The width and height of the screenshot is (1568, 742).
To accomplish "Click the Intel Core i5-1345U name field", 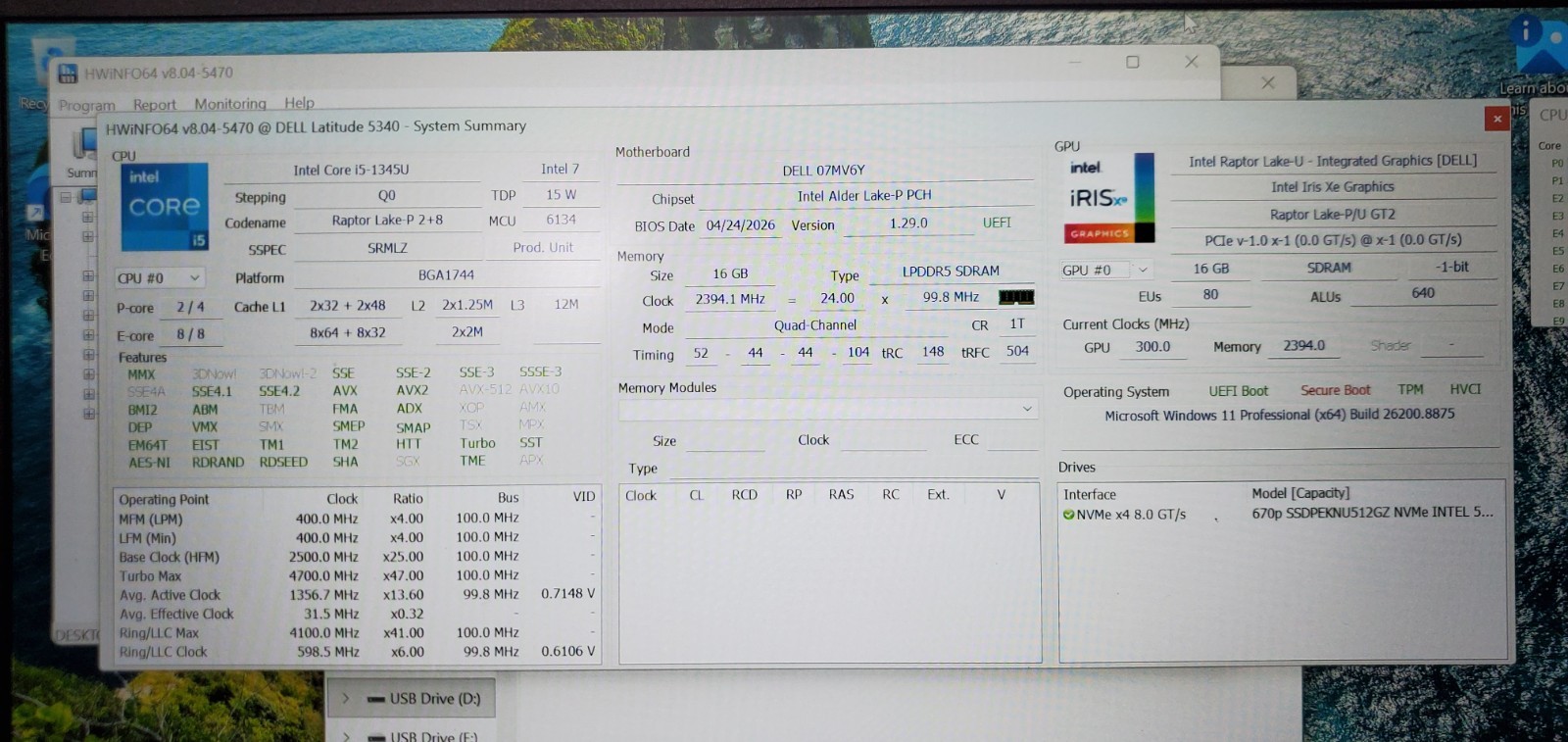I will coord(351,170).
